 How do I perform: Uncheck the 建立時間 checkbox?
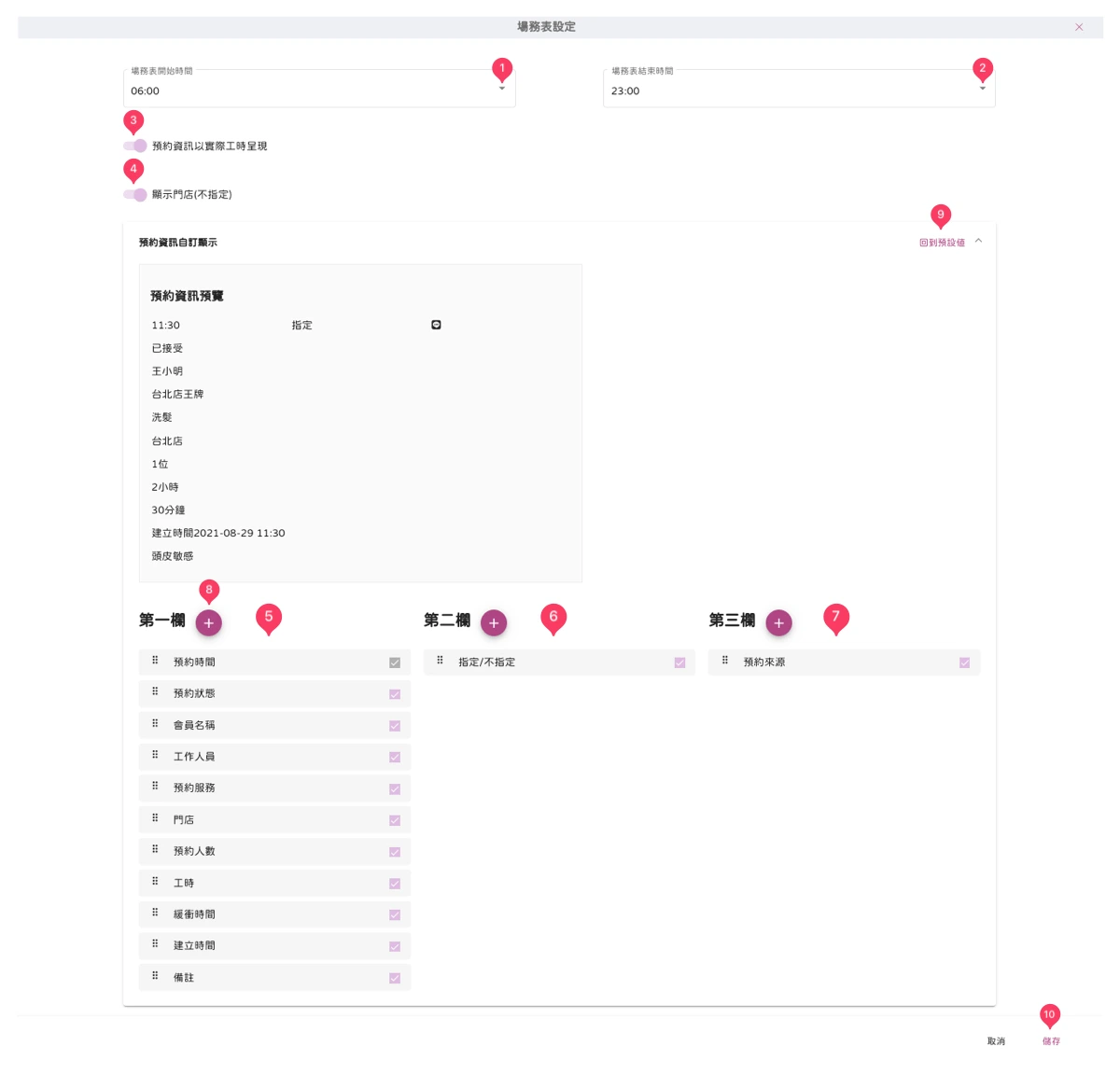tap(395, 946)
